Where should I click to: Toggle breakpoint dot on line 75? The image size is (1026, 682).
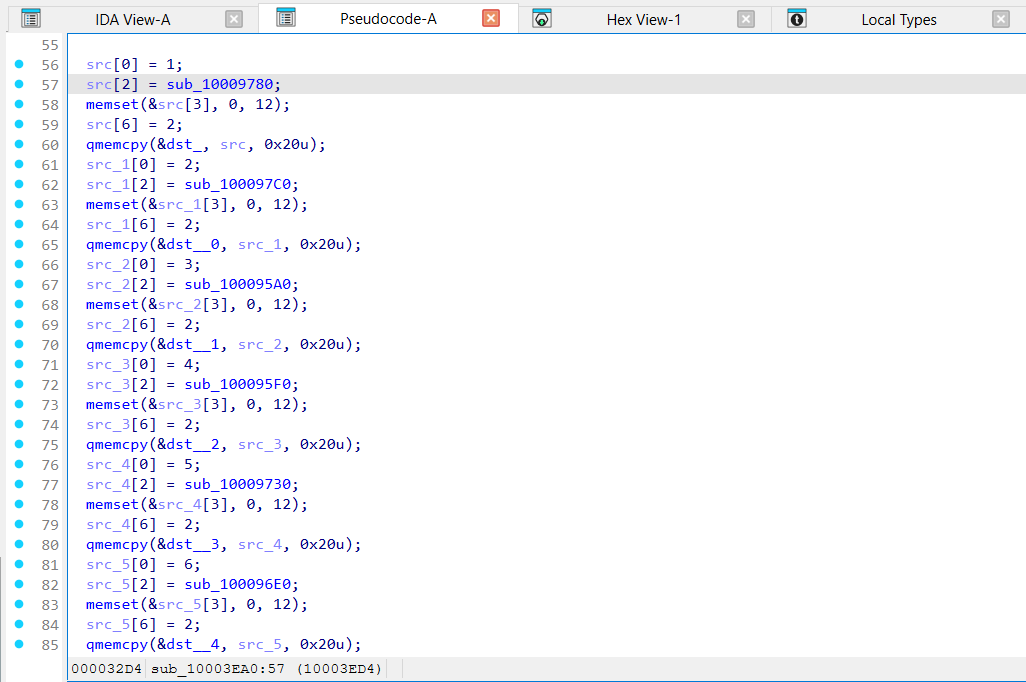[x=19, y=444]
